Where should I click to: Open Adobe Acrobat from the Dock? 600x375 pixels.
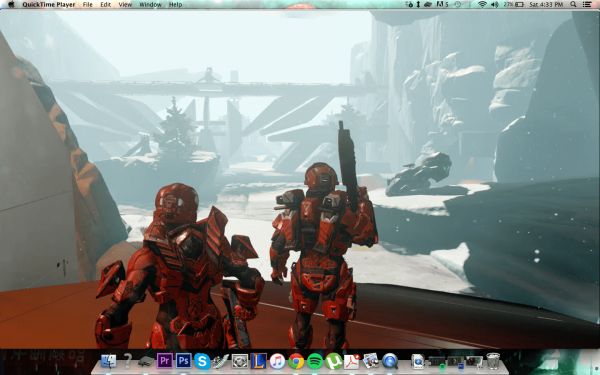click(x=352, y=361)
